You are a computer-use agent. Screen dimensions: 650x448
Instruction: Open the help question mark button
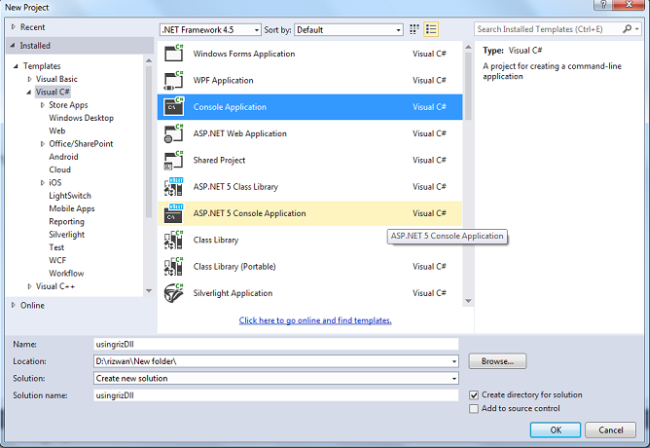coord(603,5)
